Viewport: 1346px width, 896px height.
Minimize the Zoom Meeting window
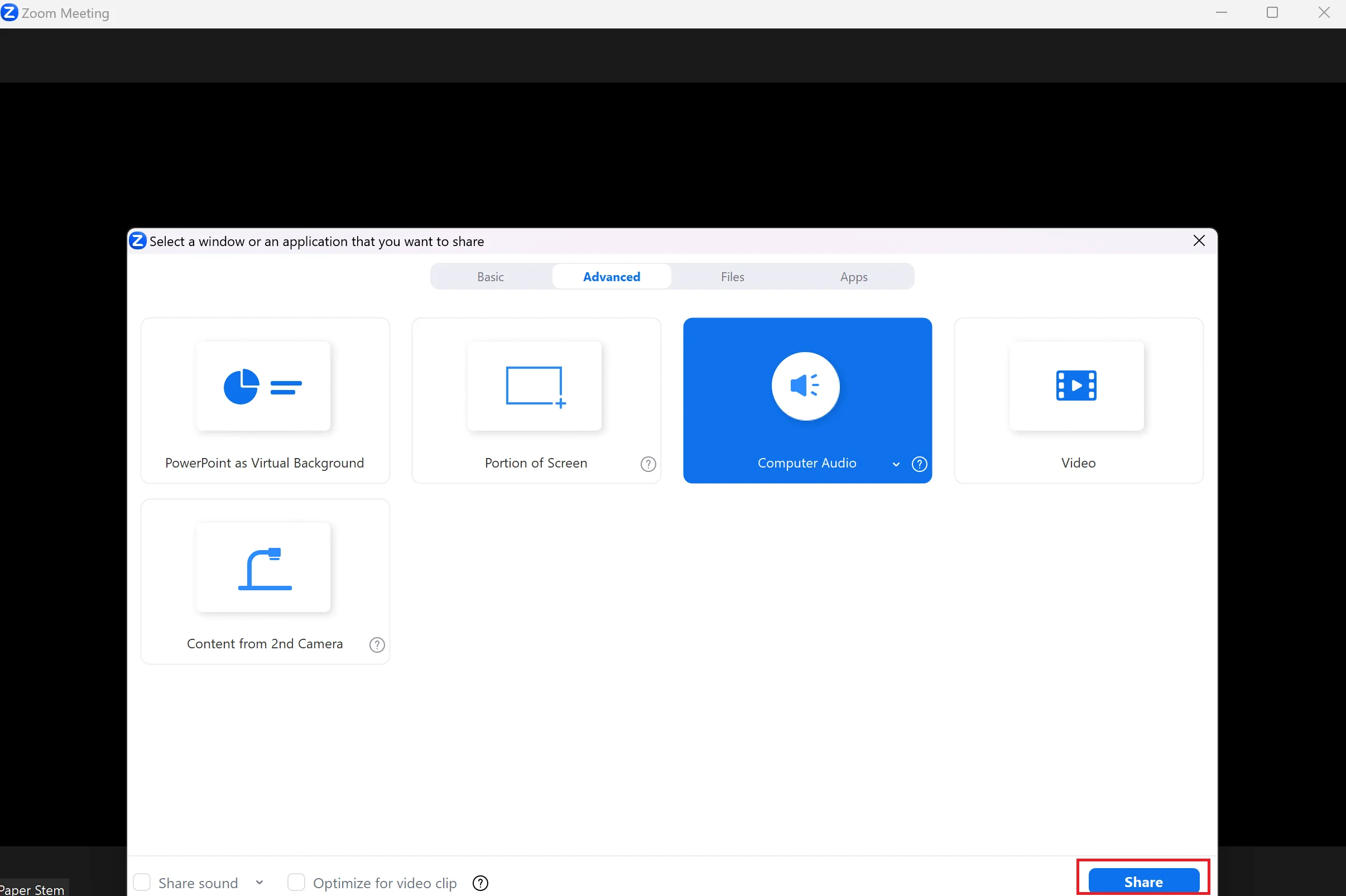tap(1222, 13)
